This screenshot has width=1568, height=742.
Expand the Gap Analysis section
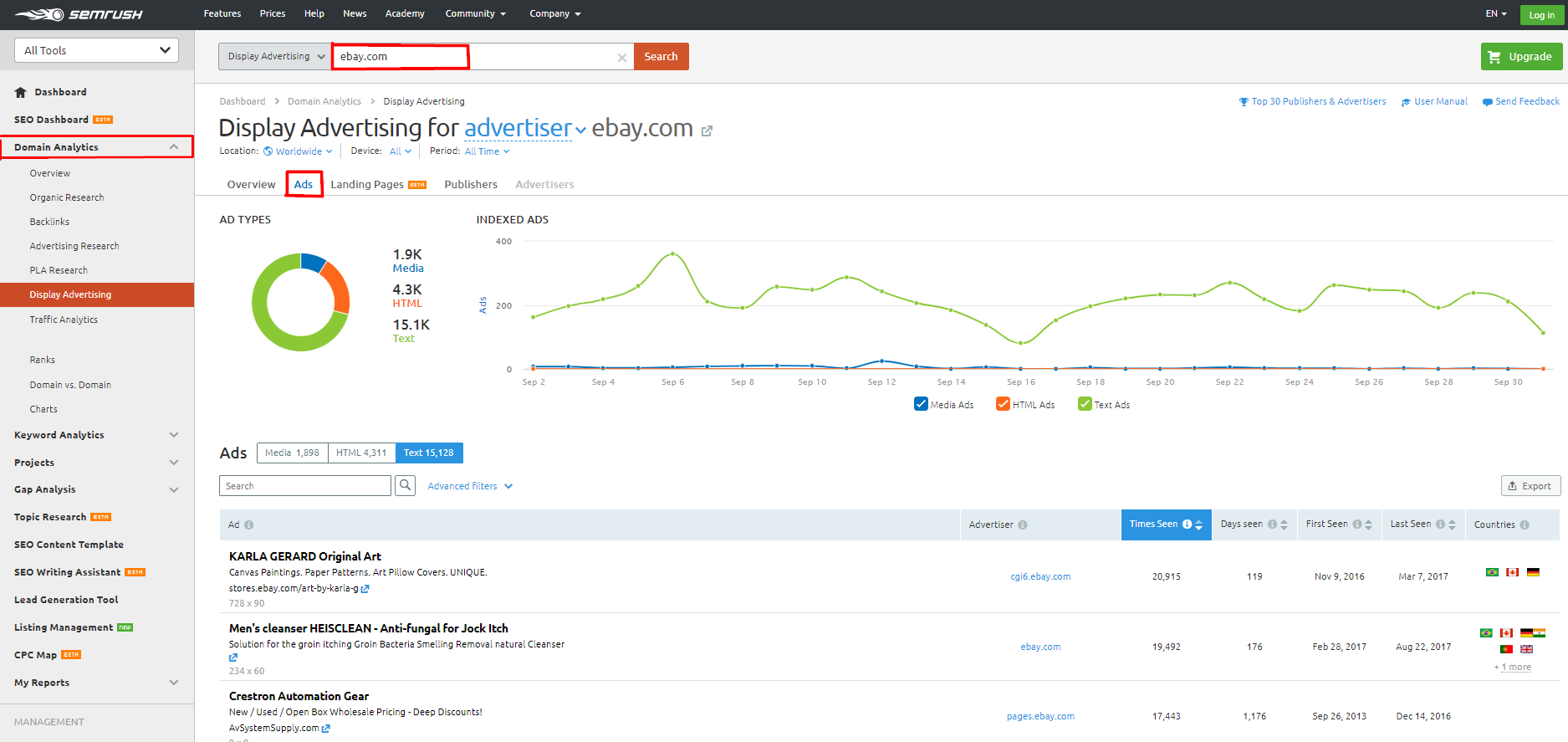pyautogui.click(x=174, y=489)
